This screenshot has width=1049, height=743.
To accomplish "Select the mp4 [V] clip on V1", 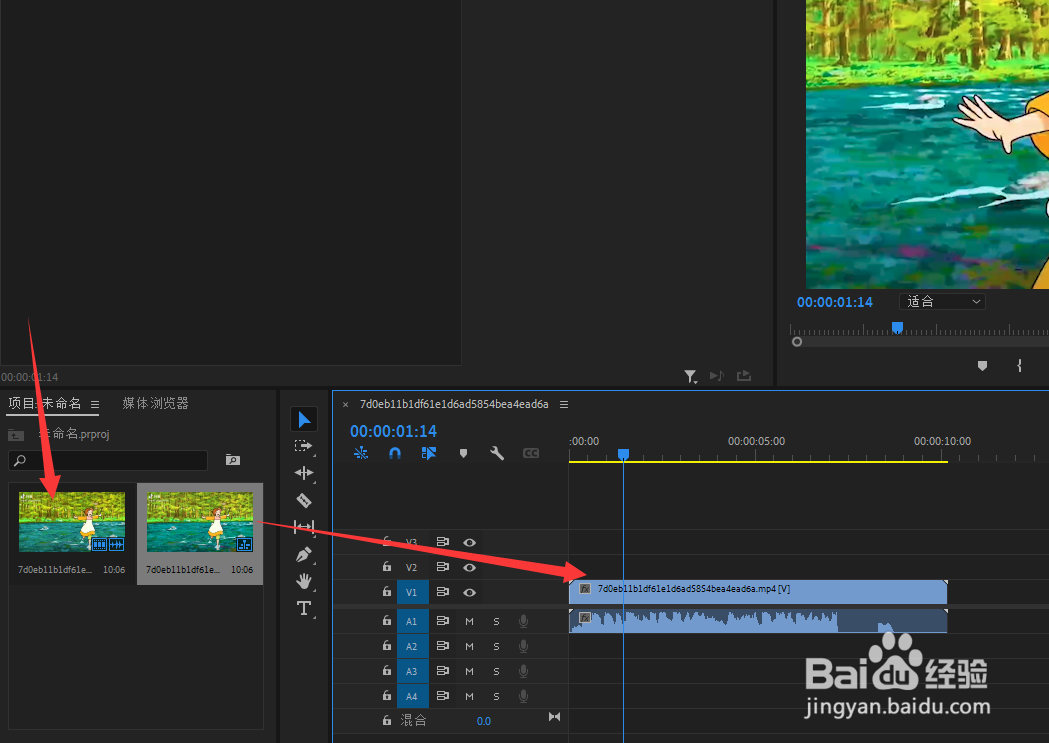I will (758, 592).
